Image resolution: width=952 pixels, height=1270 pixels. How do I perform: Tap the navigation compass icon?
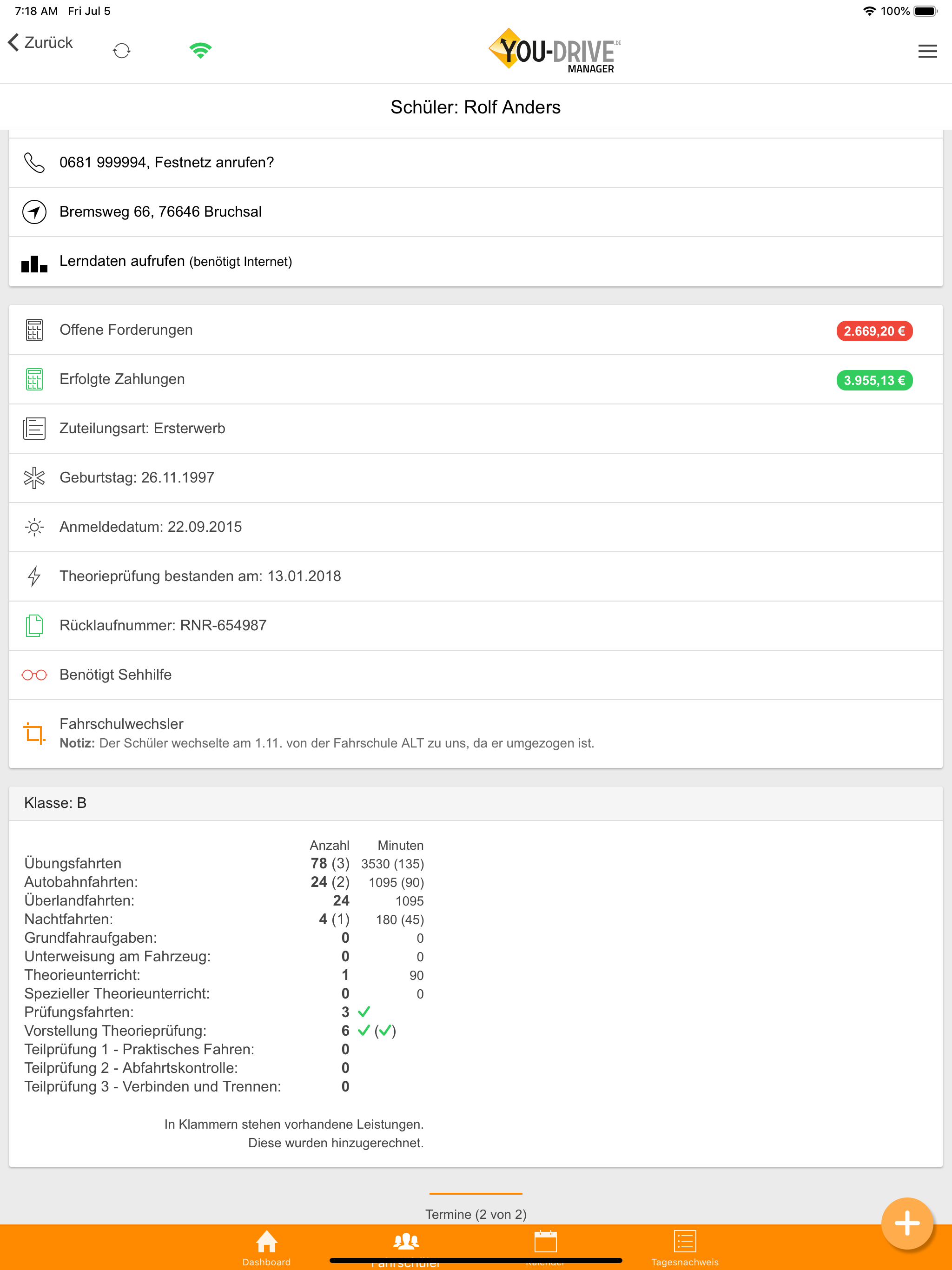(x=34, y=212)
